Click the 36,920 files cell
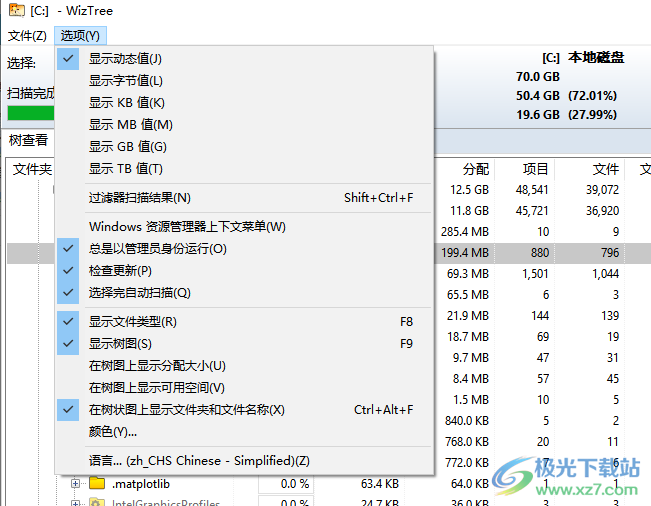 pos(602,211)
